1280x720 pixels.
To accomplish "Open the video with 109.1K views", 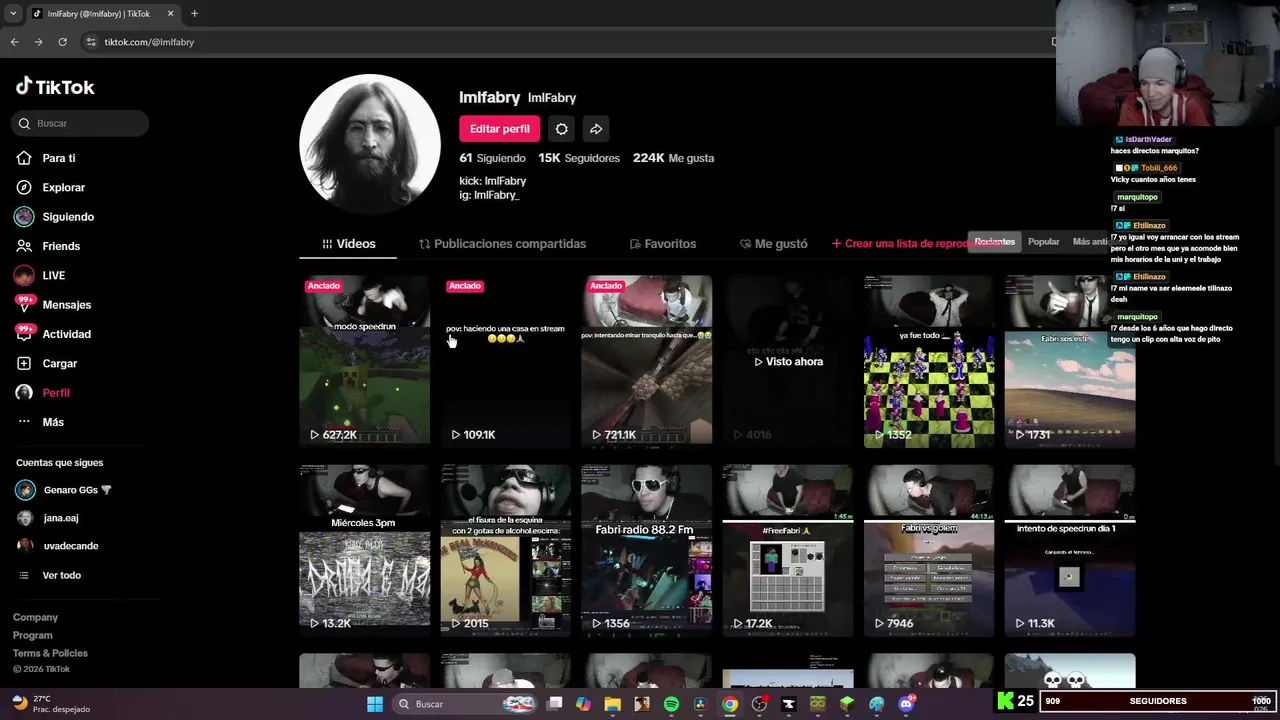I will tap(505, 361).
